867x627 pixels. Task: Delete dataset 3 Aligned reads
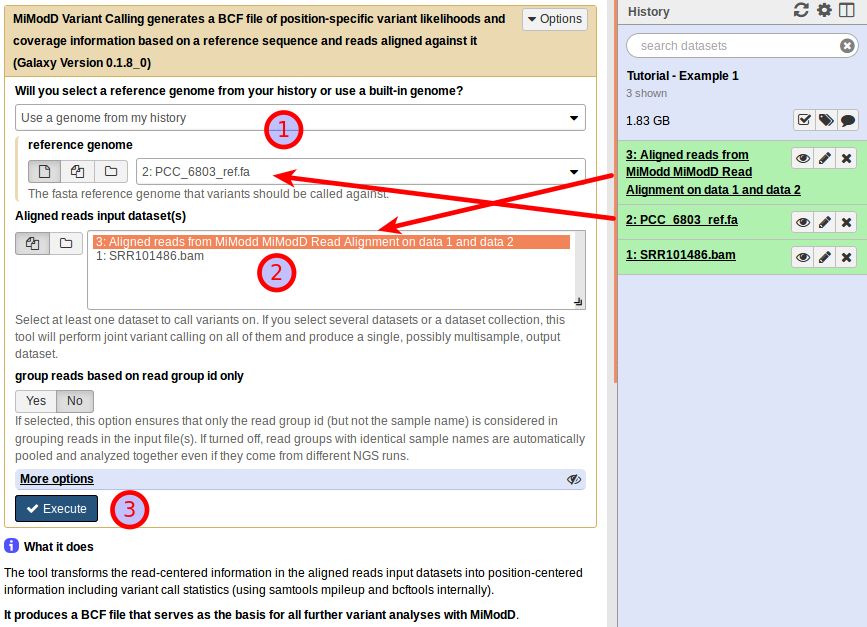(846, 159)
